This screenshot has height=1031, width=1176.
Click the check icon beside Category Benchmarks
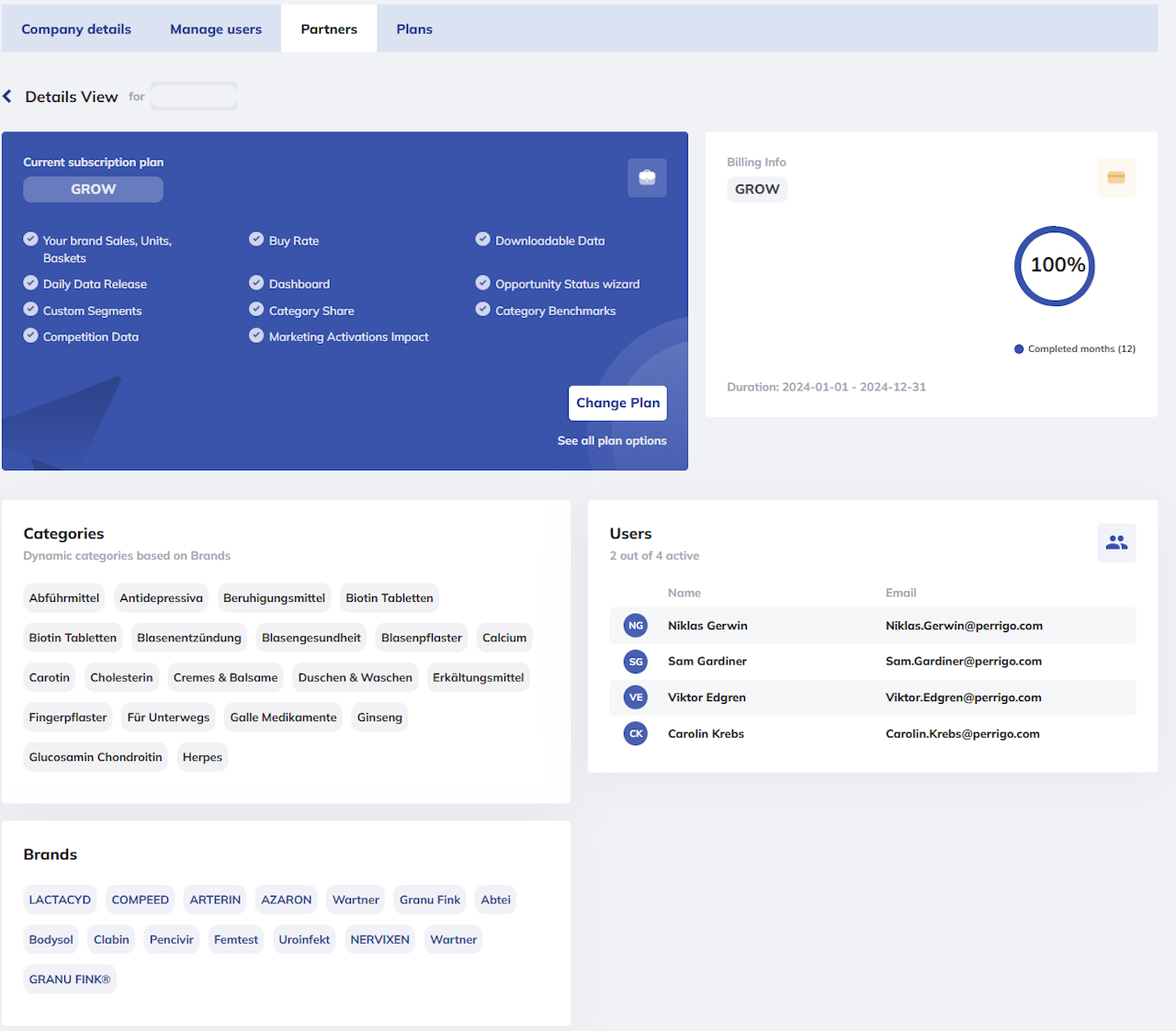pyautogui.click(x=482, y=310)
